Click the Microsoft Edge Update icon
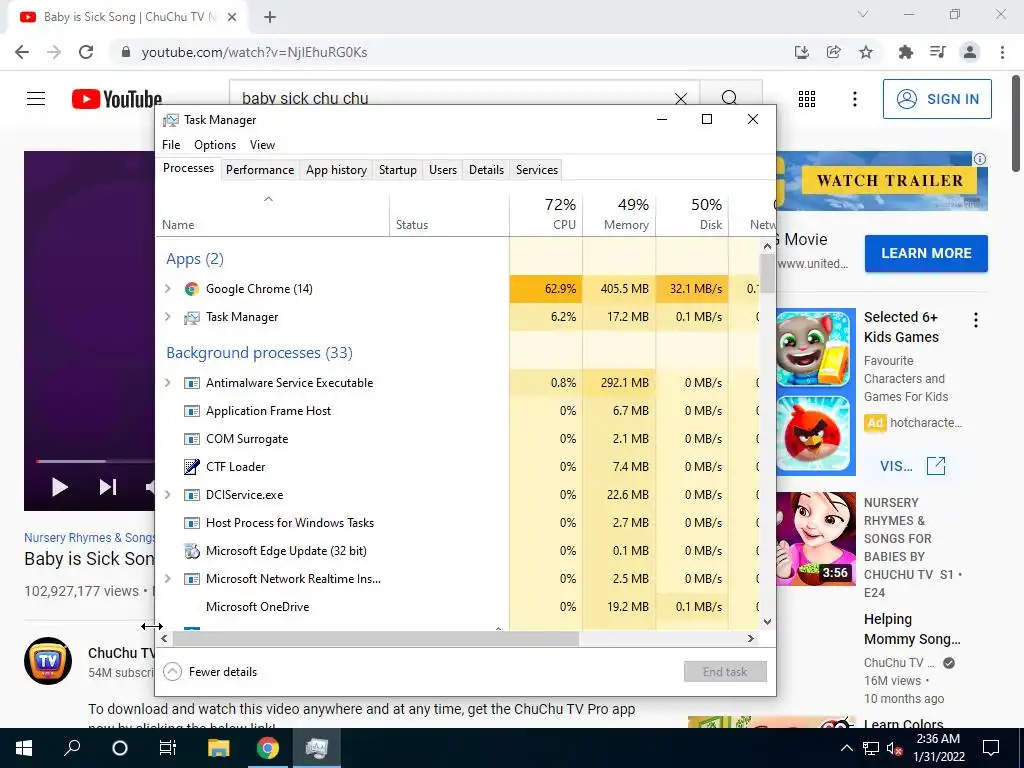Viewport: 1024px width, 768px height. (x=191, y=551)
